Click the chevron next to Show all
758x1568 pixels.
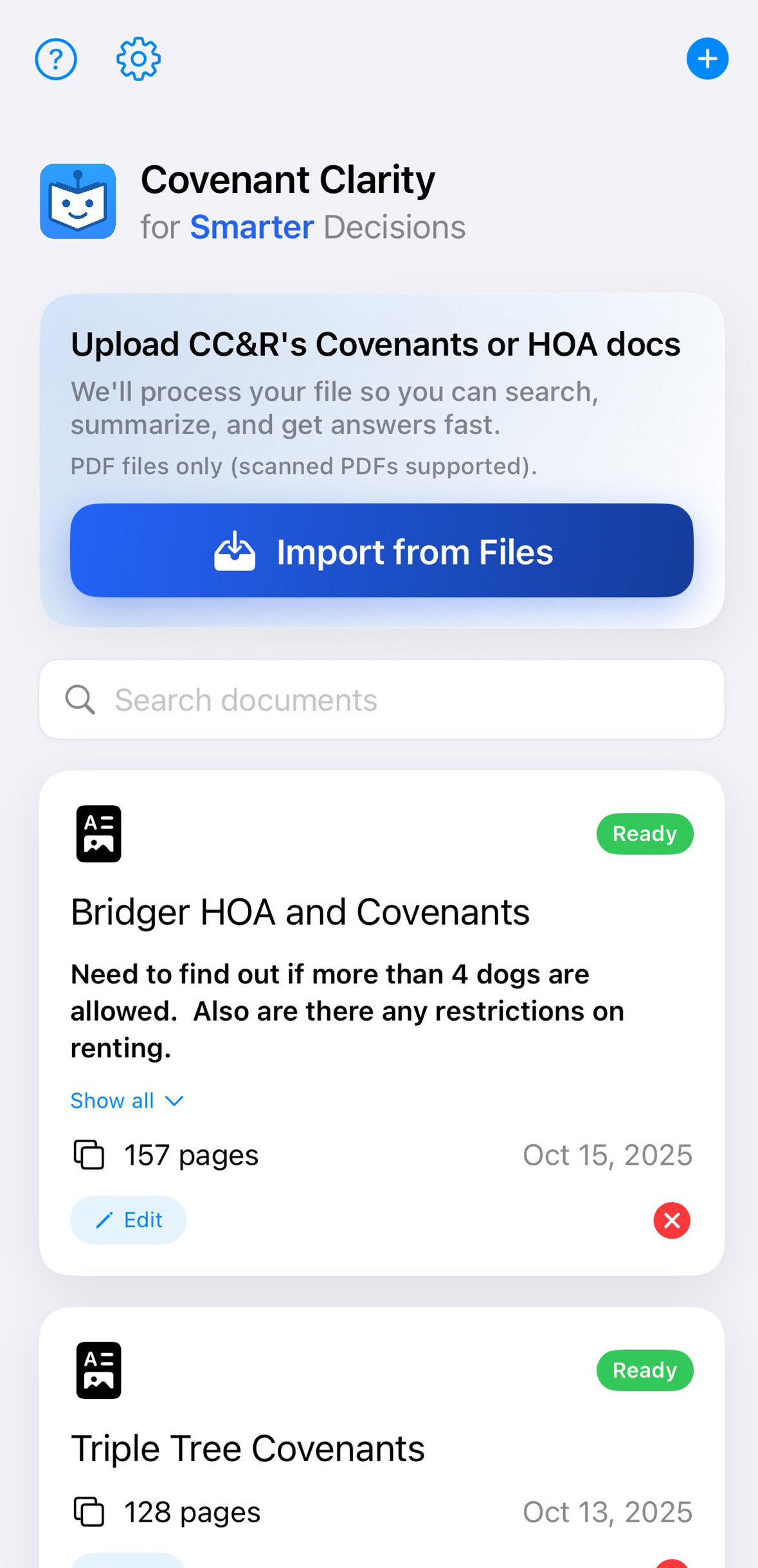(x=174, y=1100)
